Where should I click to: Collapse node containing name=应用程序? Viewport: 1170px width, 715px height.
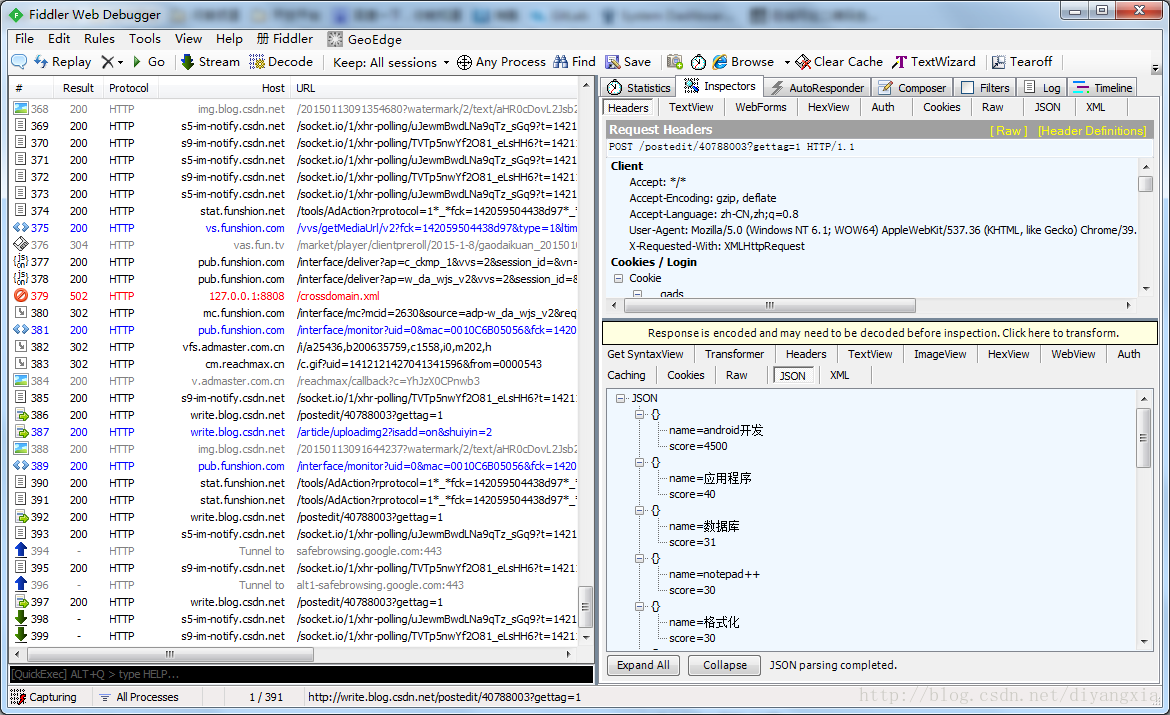tap(639, 463)
